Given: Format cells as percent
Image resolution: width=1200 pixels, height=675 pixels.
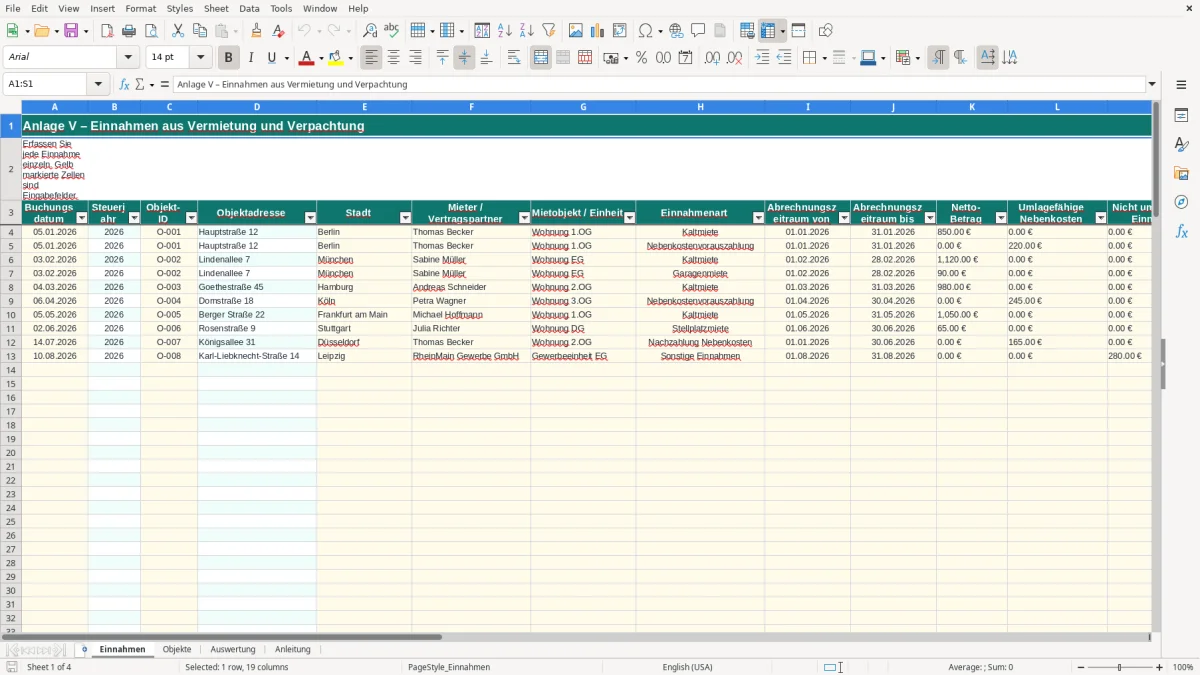Looking at the screenshot, I should pyautogui.click(x=641, y=58).
